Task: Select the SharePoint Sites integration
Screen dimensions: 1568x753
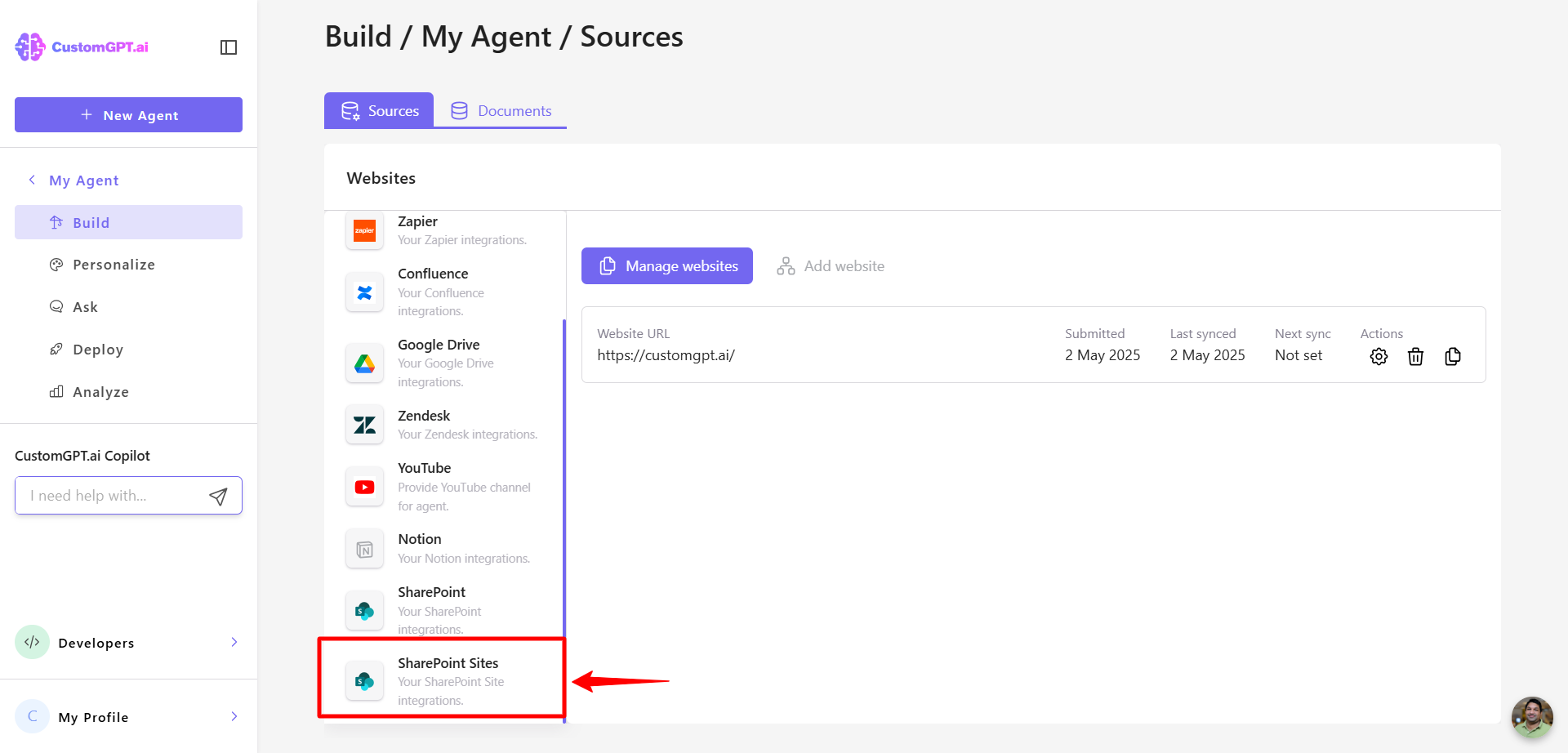Action: (441, 680)
